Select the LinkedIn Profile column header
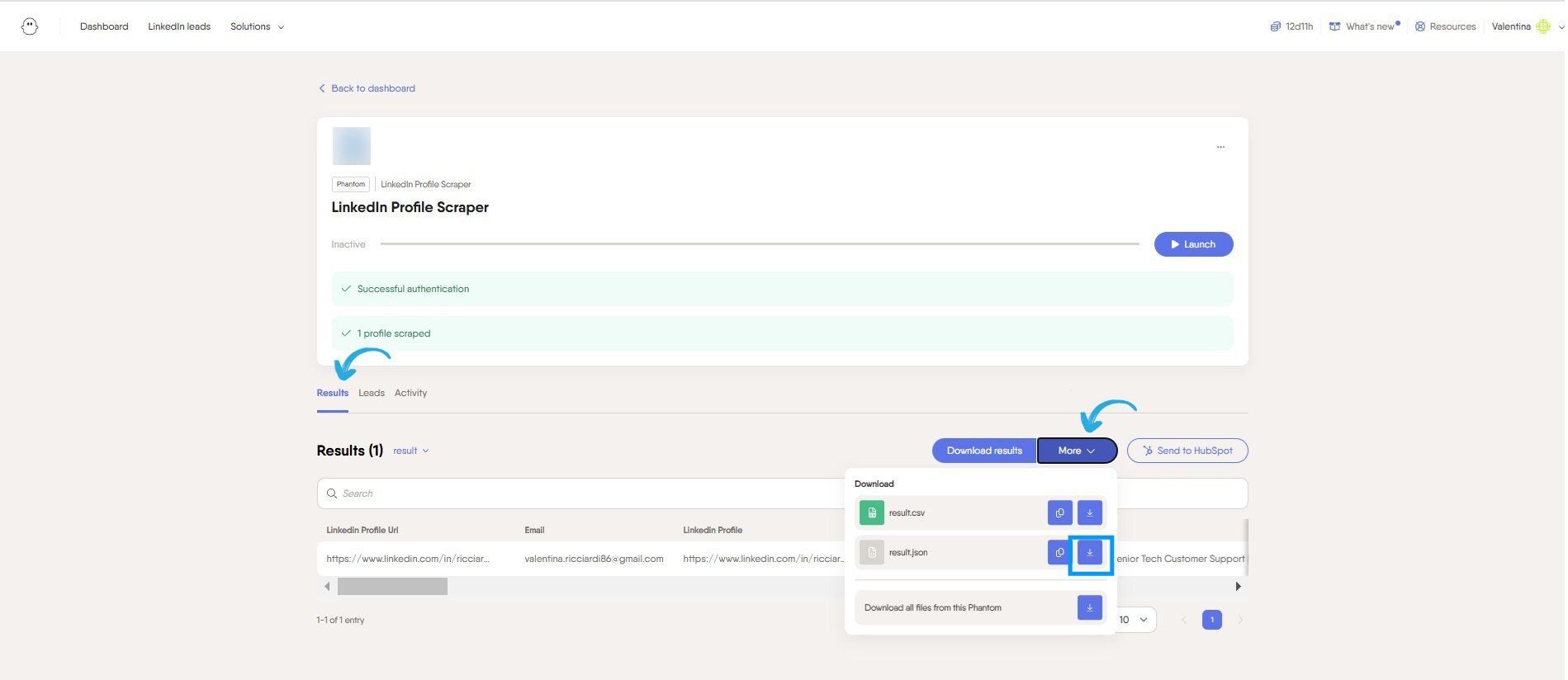 [712, 530]
